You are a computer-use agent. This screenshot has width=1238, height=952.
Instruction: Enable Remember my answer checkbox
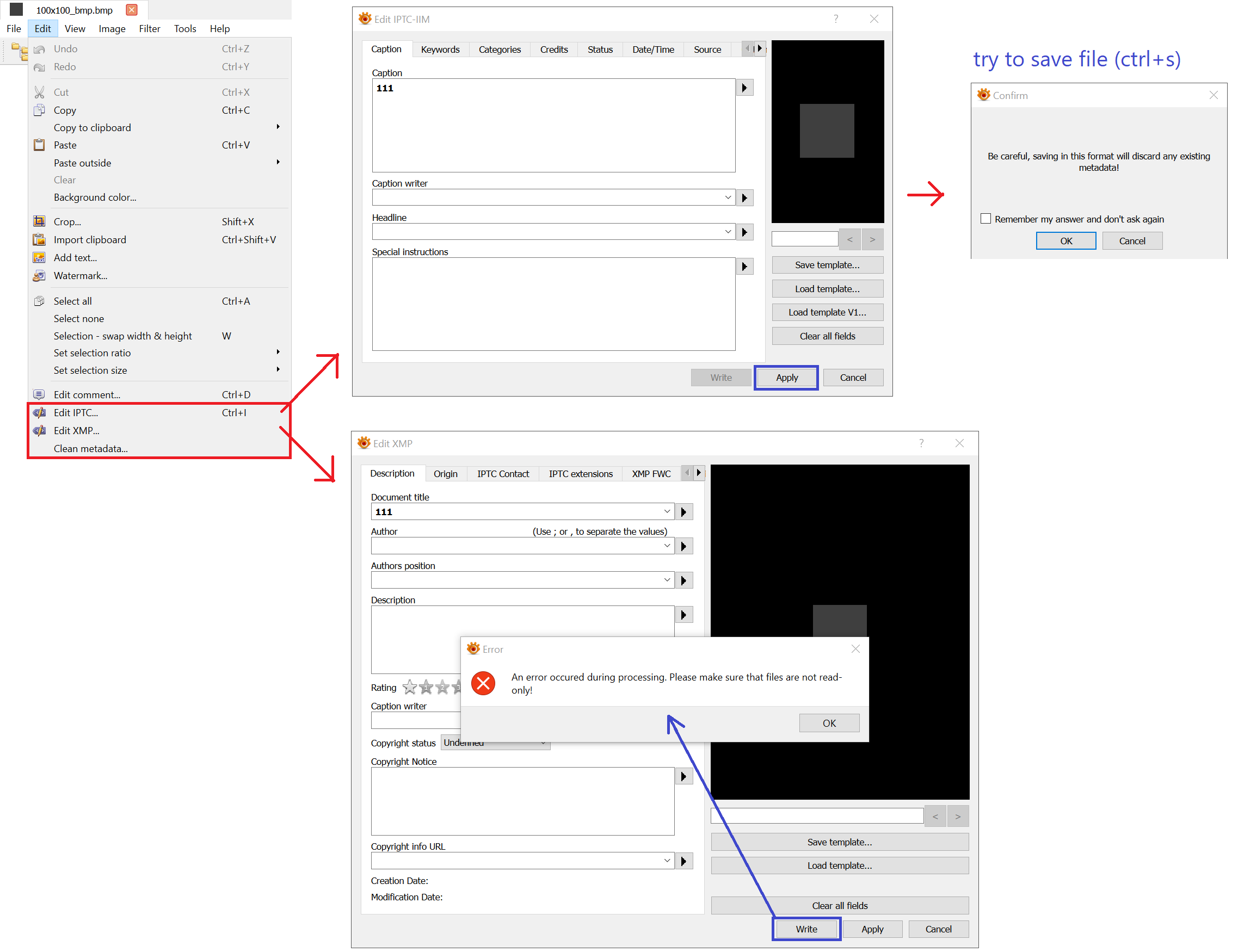tap(986, 219)
